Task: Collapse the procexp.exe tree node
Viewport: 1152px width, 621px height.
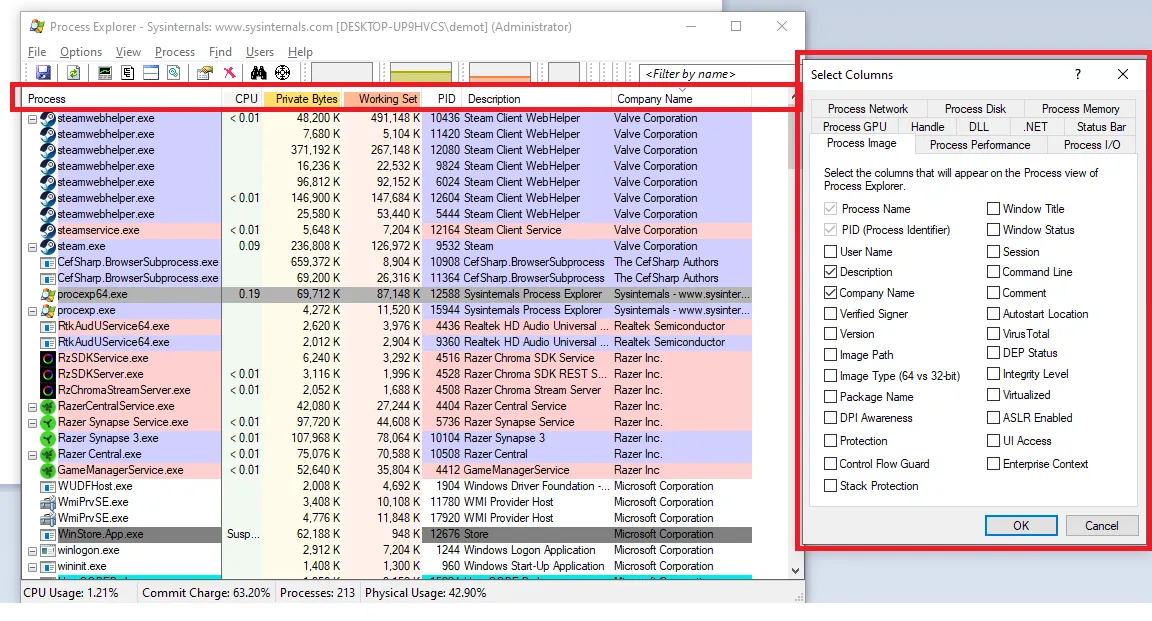Action: (32, 311)
